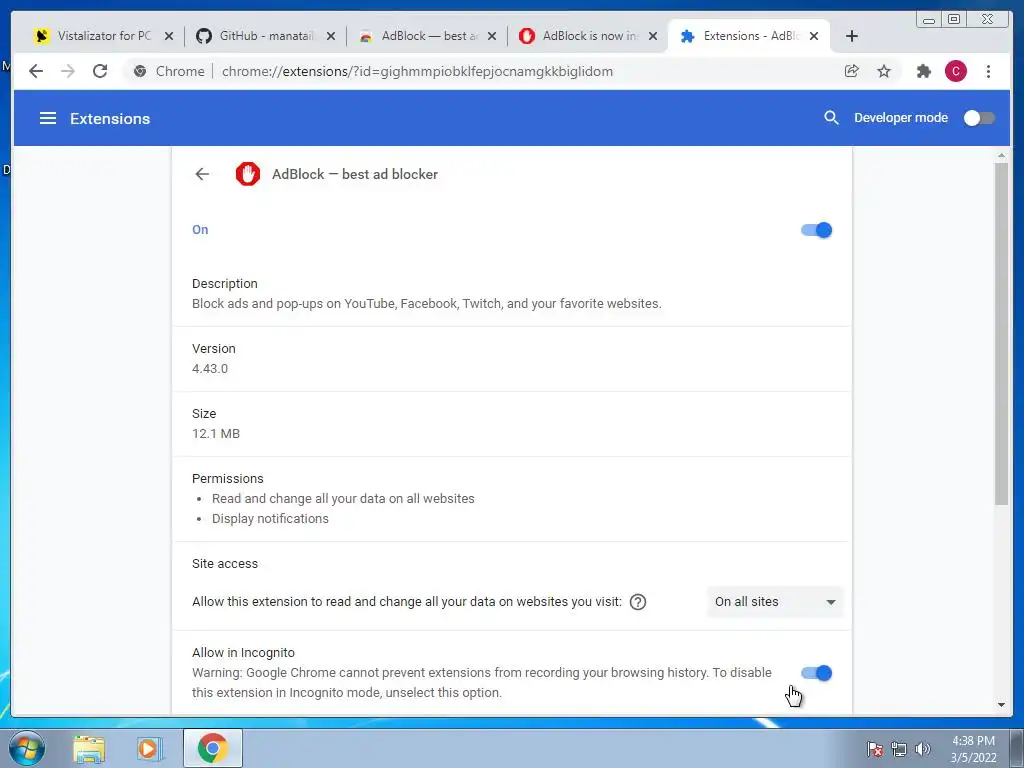Image resolution: width=1024 pixels, height=768 pixels.
Task: Click the Developer mode label
Action: click(x=901, y=118)
